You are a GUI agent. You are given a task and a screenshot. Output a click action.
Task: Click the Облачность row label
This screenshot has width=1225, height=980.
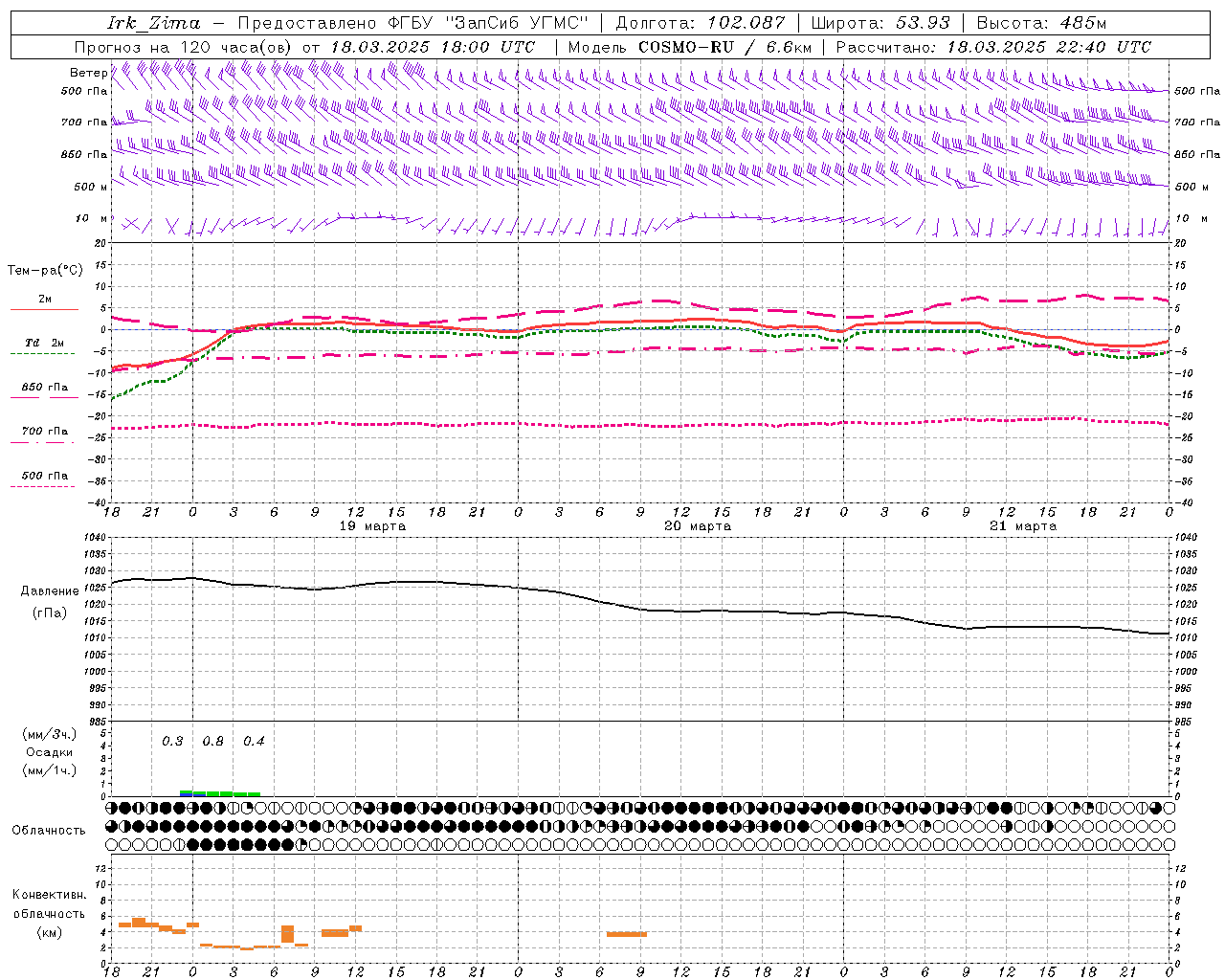(49, 831)
